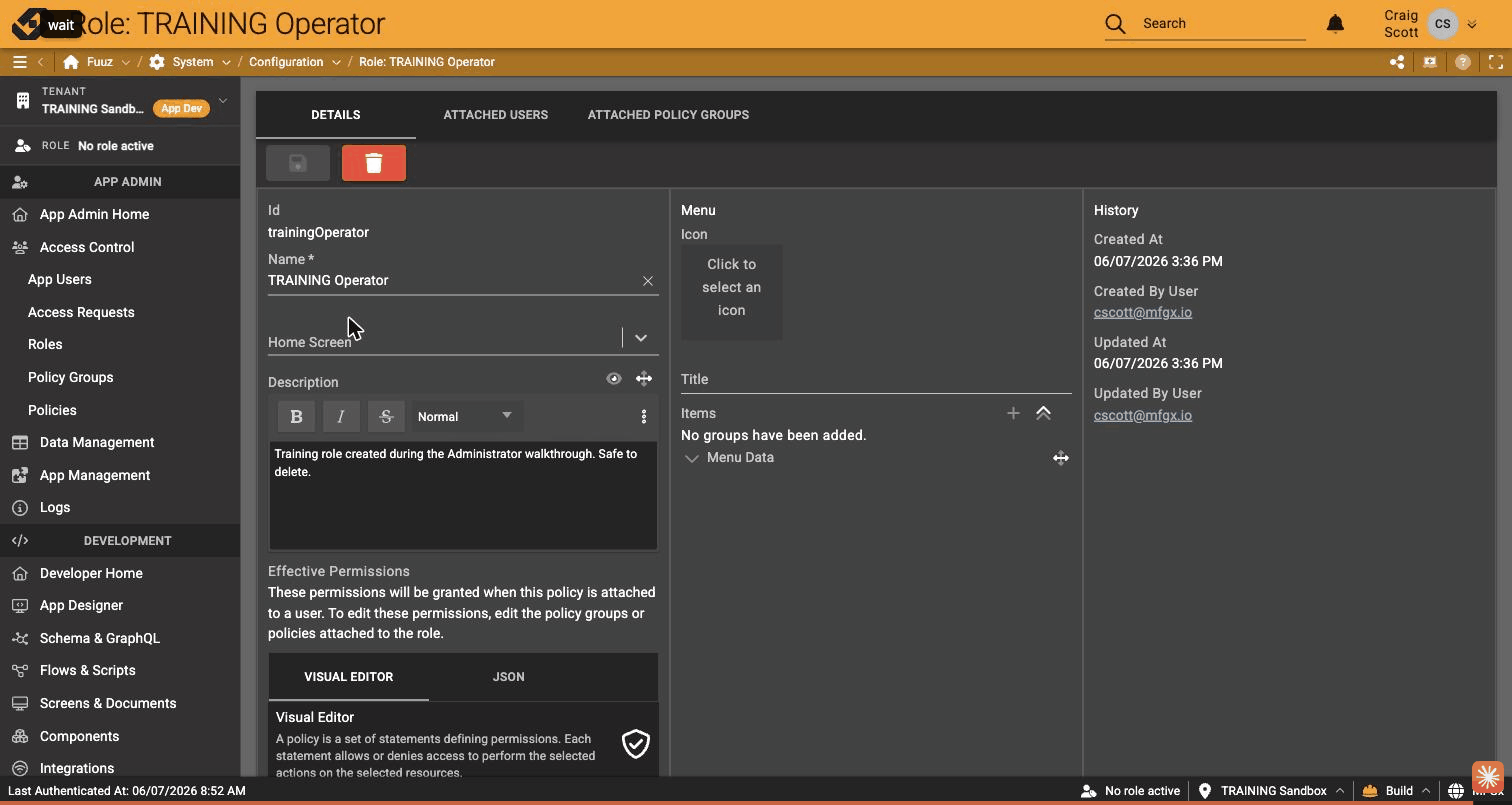Viewport: 1512px width, 805px height.
Task: Toggle bold formatting in Description
Action: pyautogui.click(x=296, y=416)
